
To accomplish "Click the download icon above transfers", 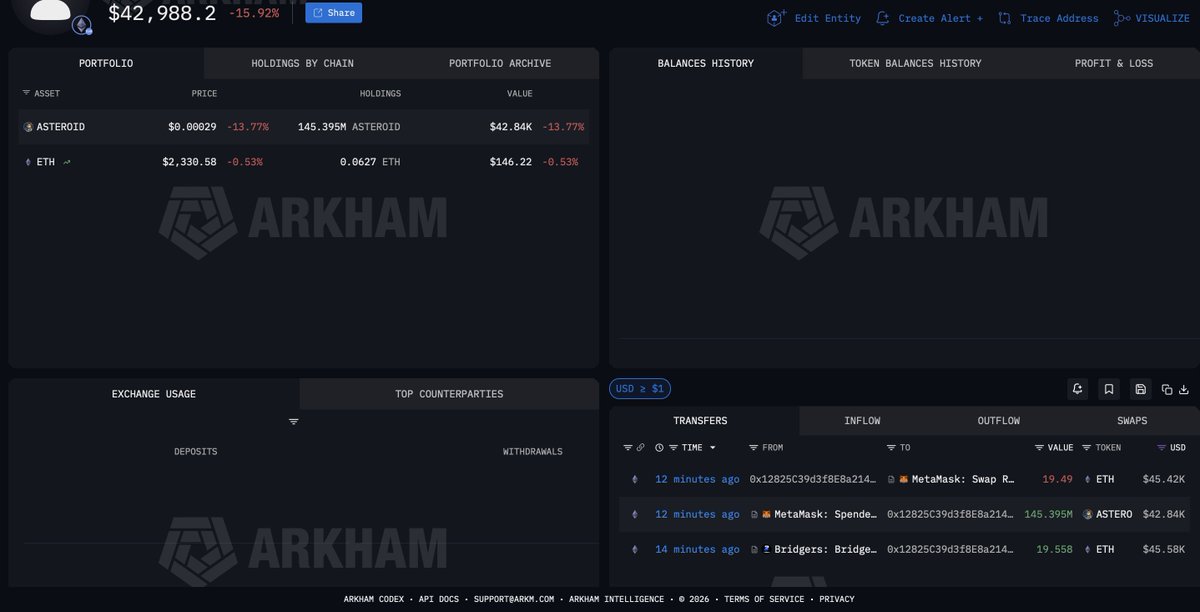I will tap(1184, 389).
